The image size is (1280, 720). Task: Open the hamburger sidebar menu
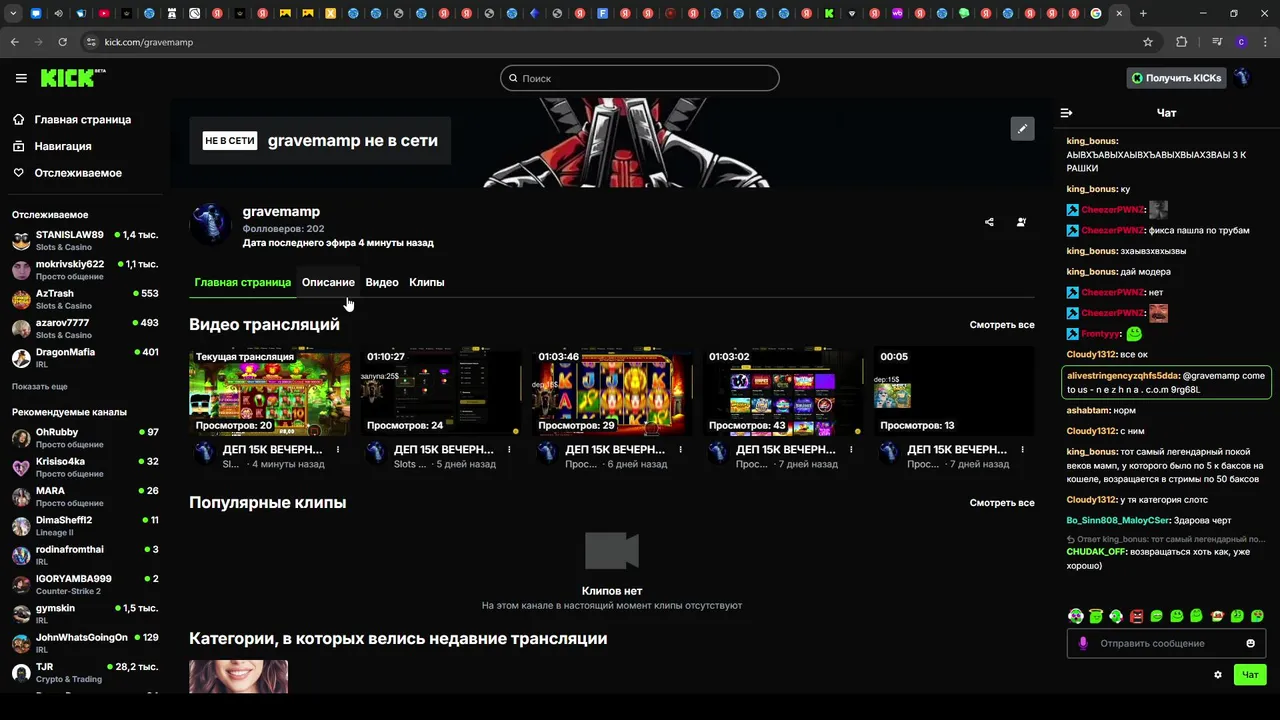[x=21, y=78]
